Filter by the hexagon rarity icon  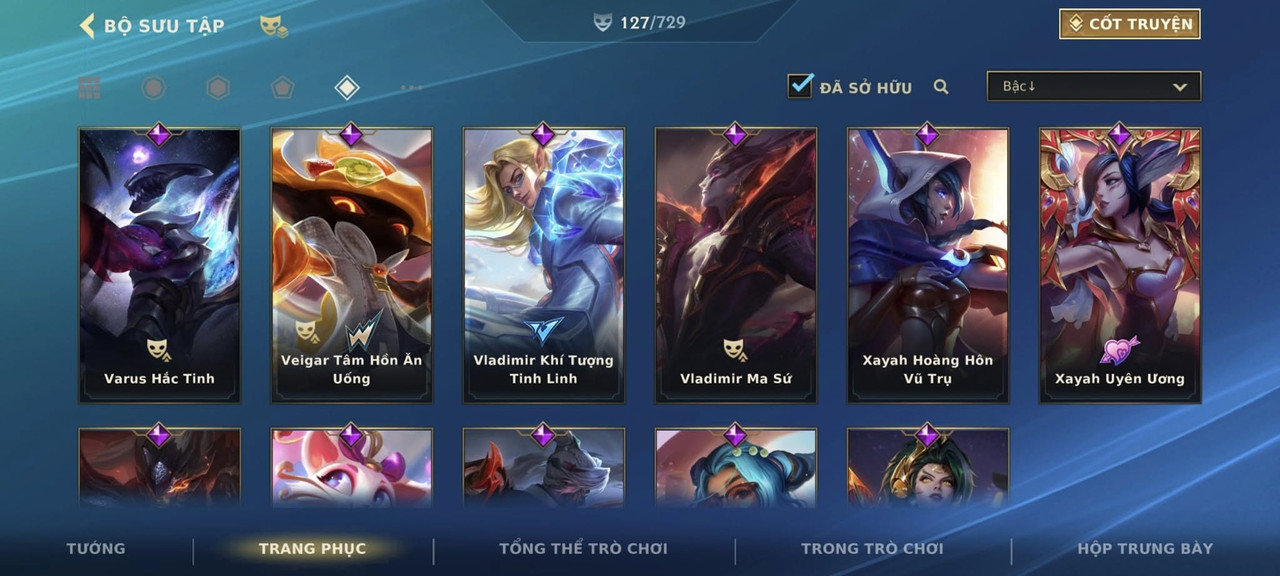coord(218,88)
